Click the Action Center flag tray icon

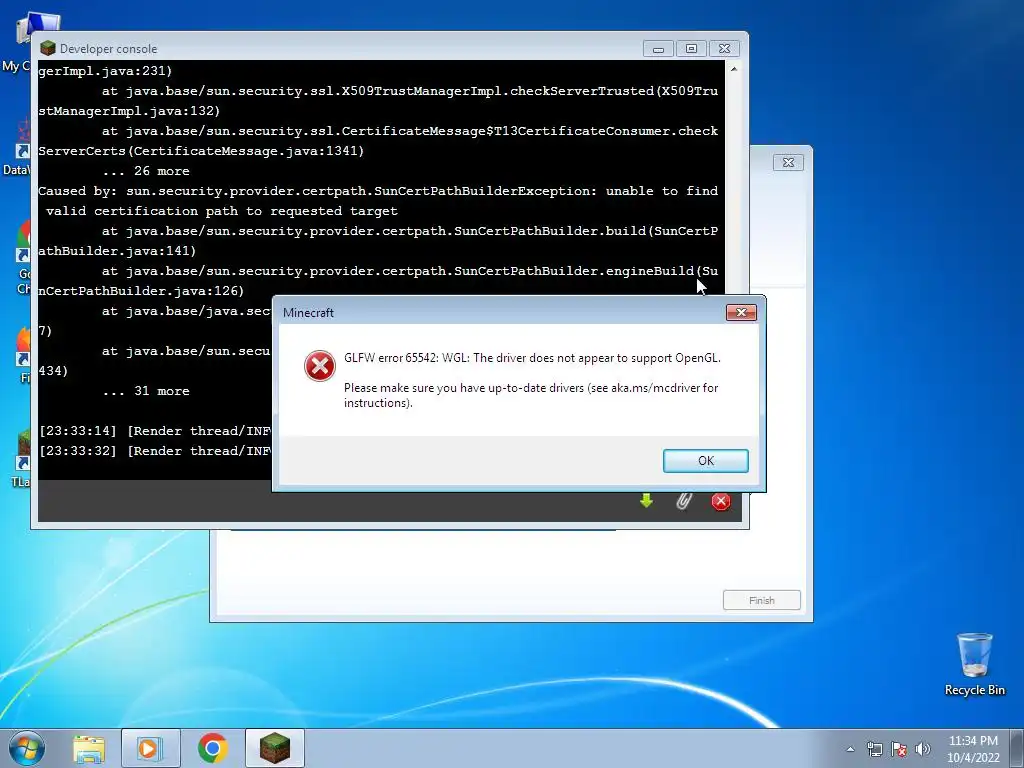[x=899, y=749]
